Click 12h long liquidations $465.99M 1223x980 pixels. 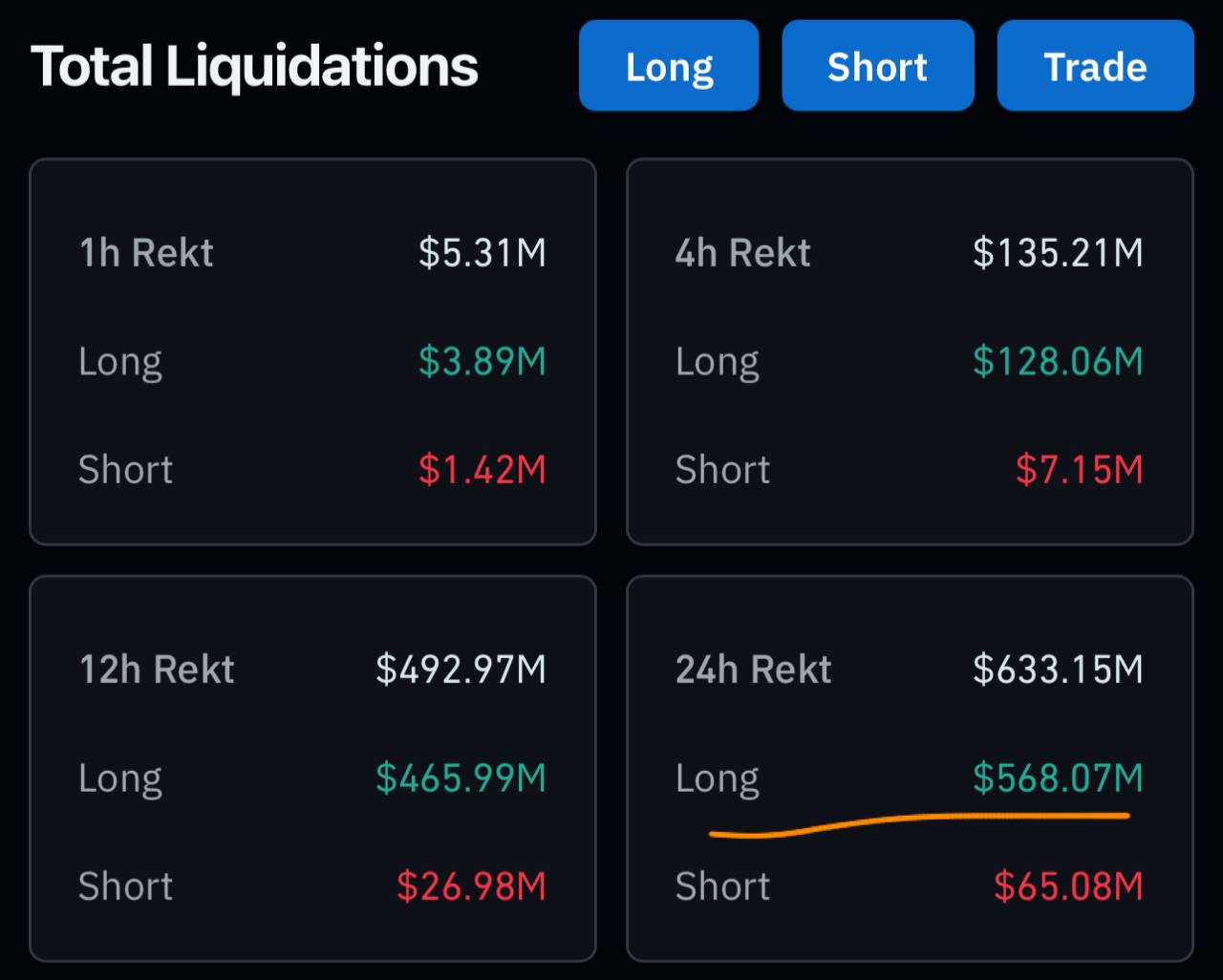461,778
